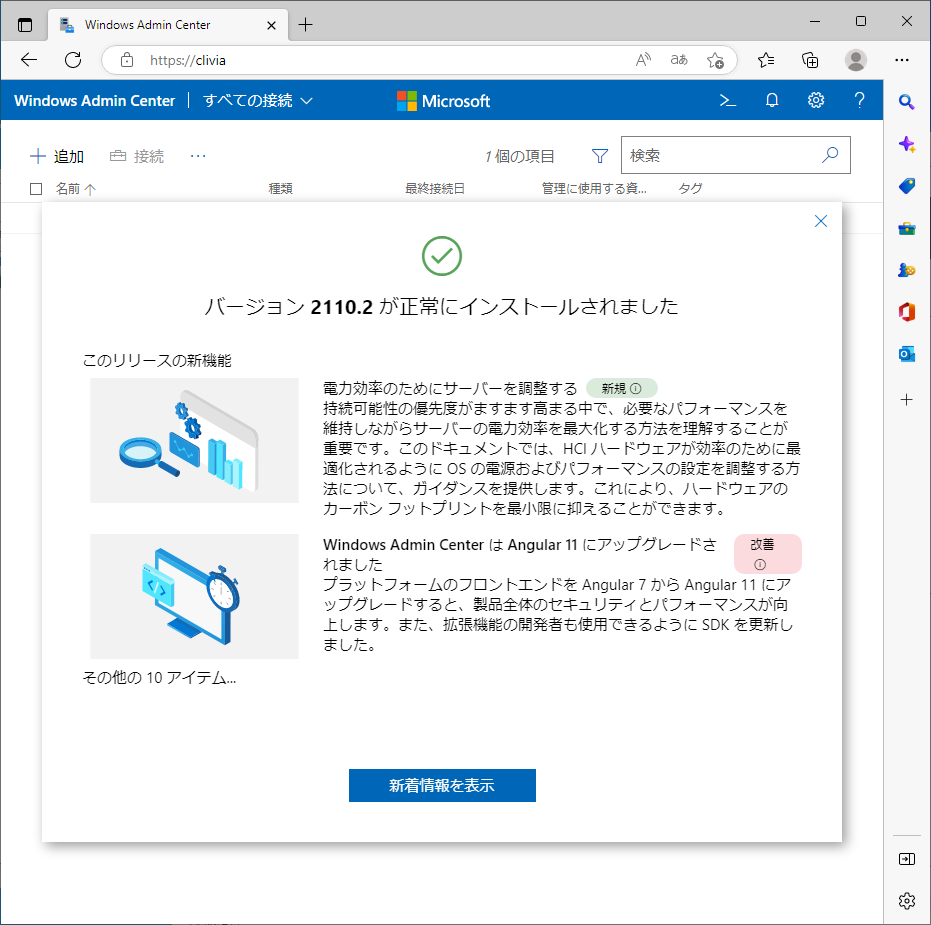
Task: Click the filter funnel icon
Action: 600,156
